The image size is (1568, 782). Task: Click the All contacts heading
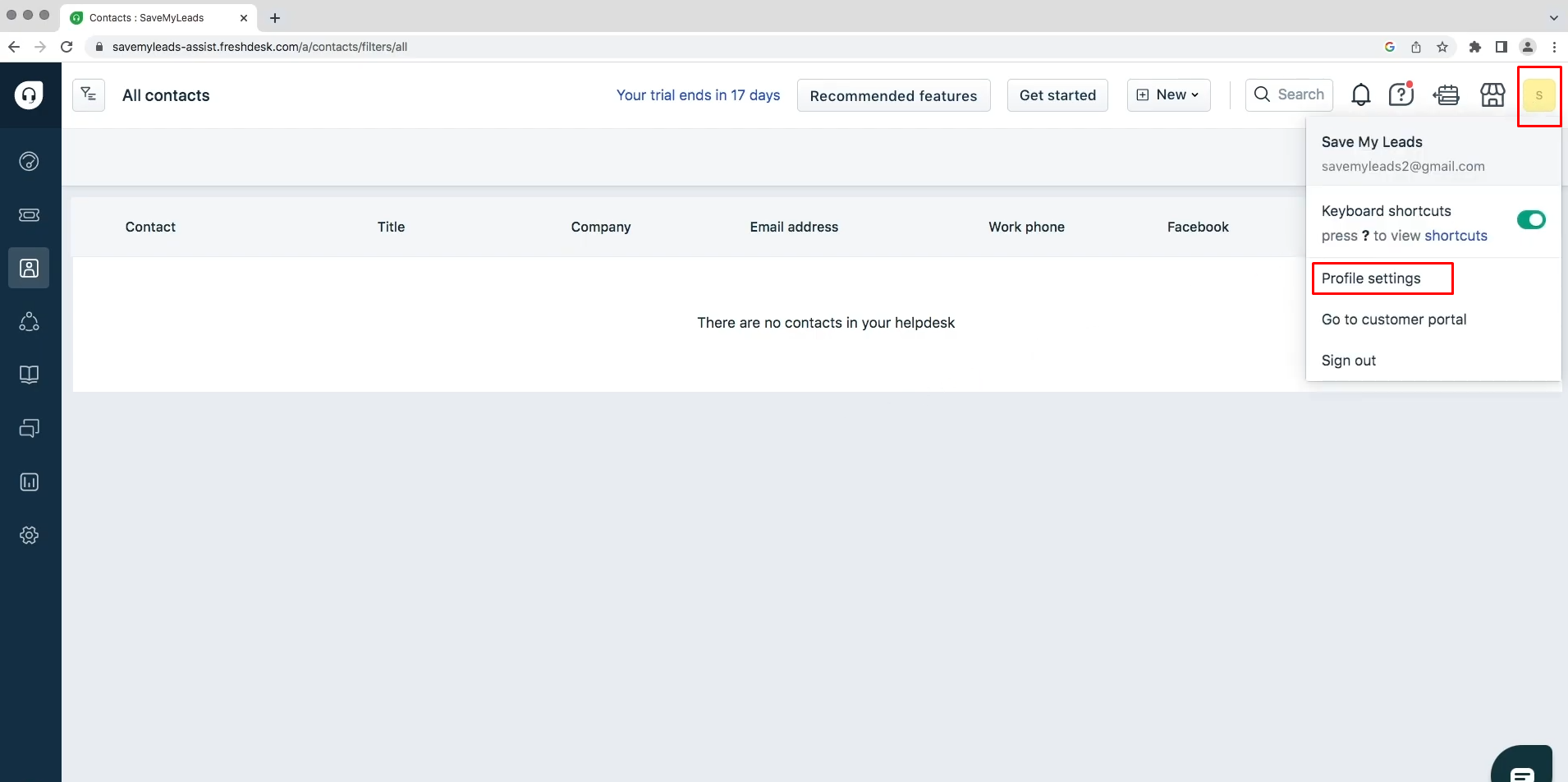pos(166,95)
